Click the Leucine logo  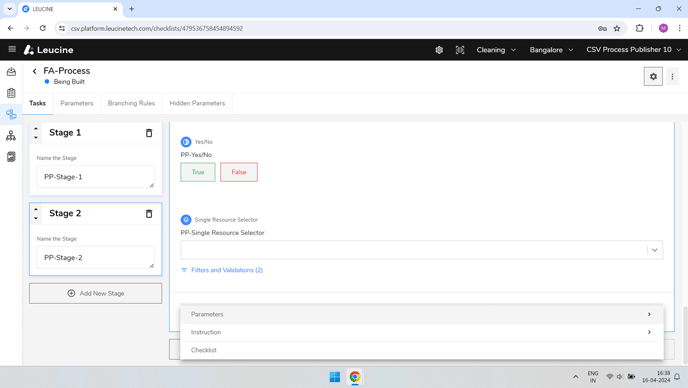pos(48,50)
